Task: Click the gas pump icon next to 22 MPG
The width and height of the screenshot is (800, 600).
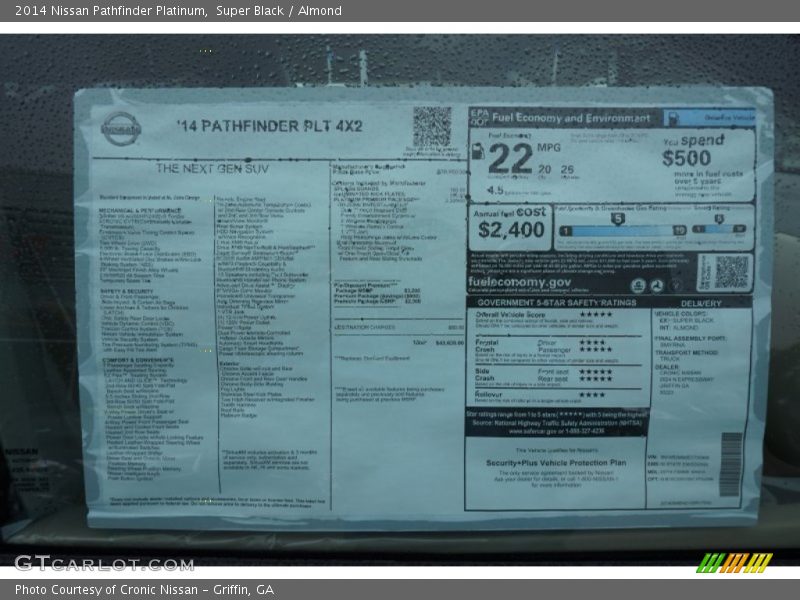Action: [478, 152]
